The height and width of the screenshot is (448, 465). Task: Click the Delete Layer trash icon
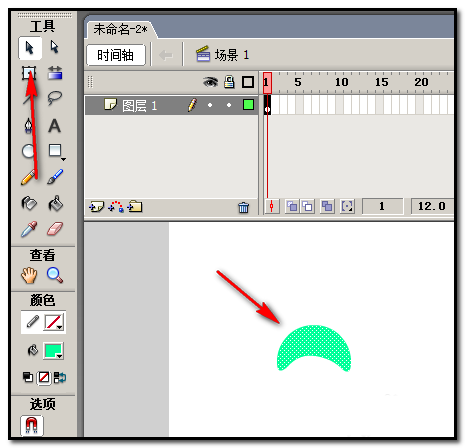(x=244, y=207)
